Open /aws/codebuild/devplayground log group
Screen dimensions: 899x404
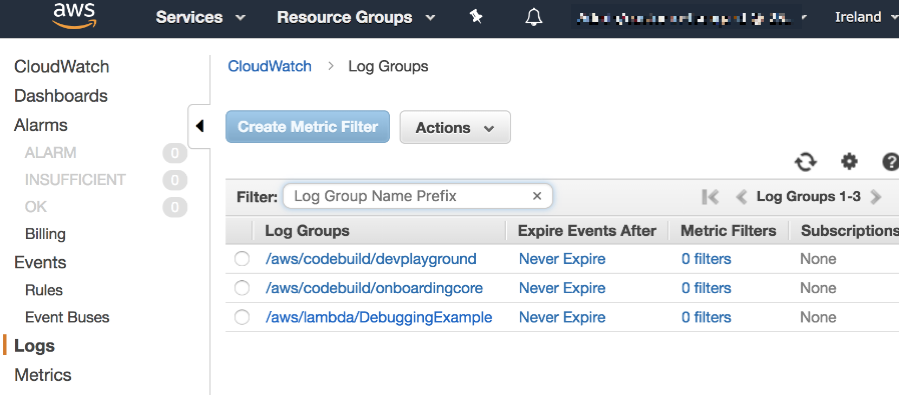(371, 259)
